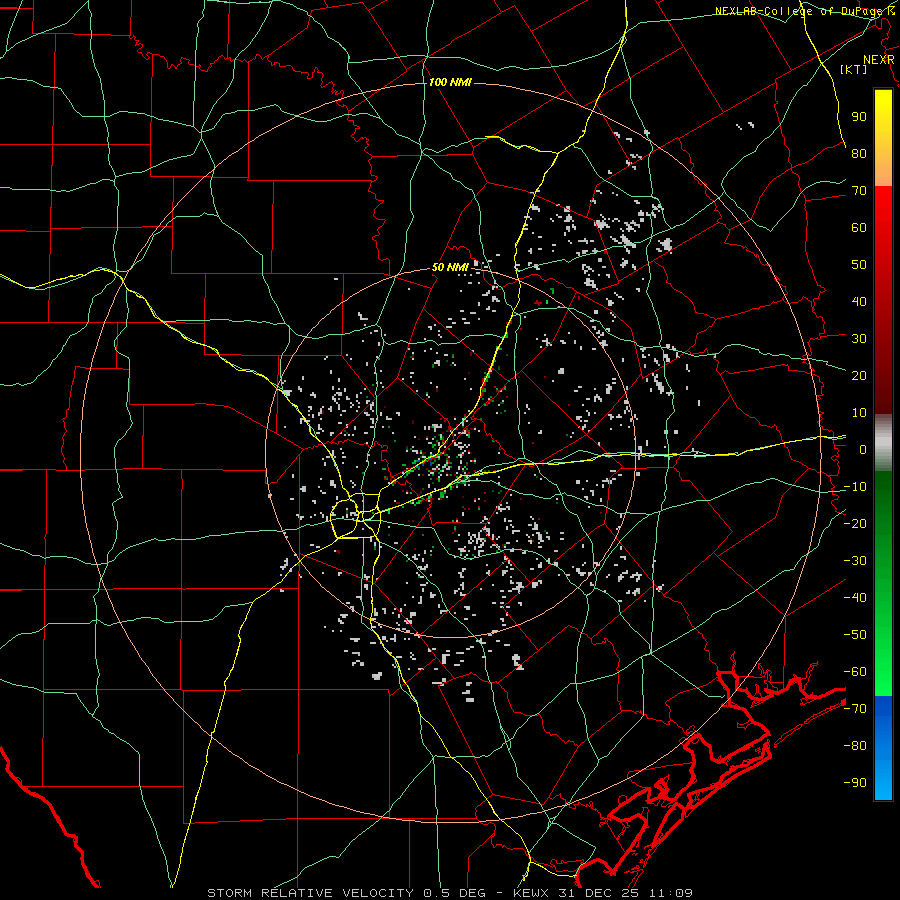Click the -60 value on the velocity scale
This screenshot has height=900, width=900.
coord(855,672)
